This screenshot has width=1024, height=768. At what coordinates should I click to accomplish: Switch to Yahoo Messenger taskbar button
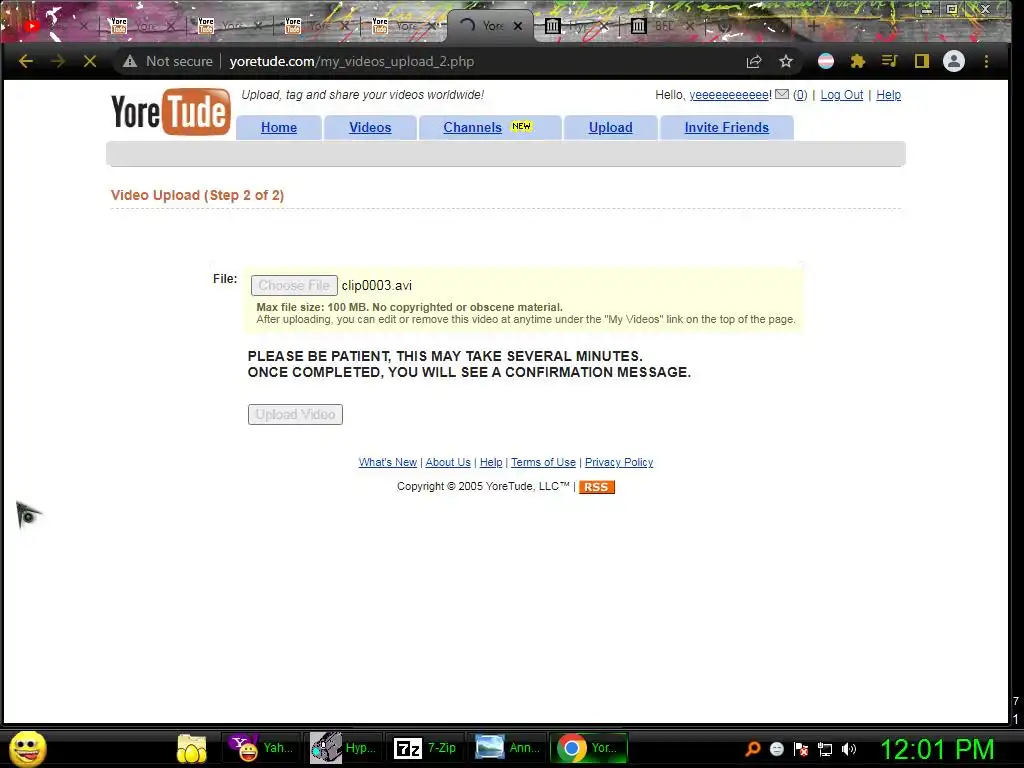pos(261,748)
